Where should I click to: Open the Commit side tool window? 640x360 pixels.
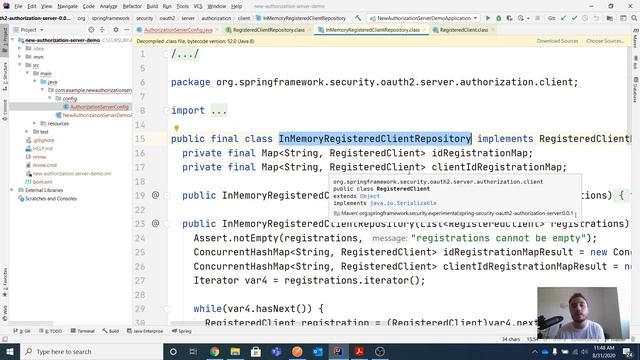(x=5, y=110)
